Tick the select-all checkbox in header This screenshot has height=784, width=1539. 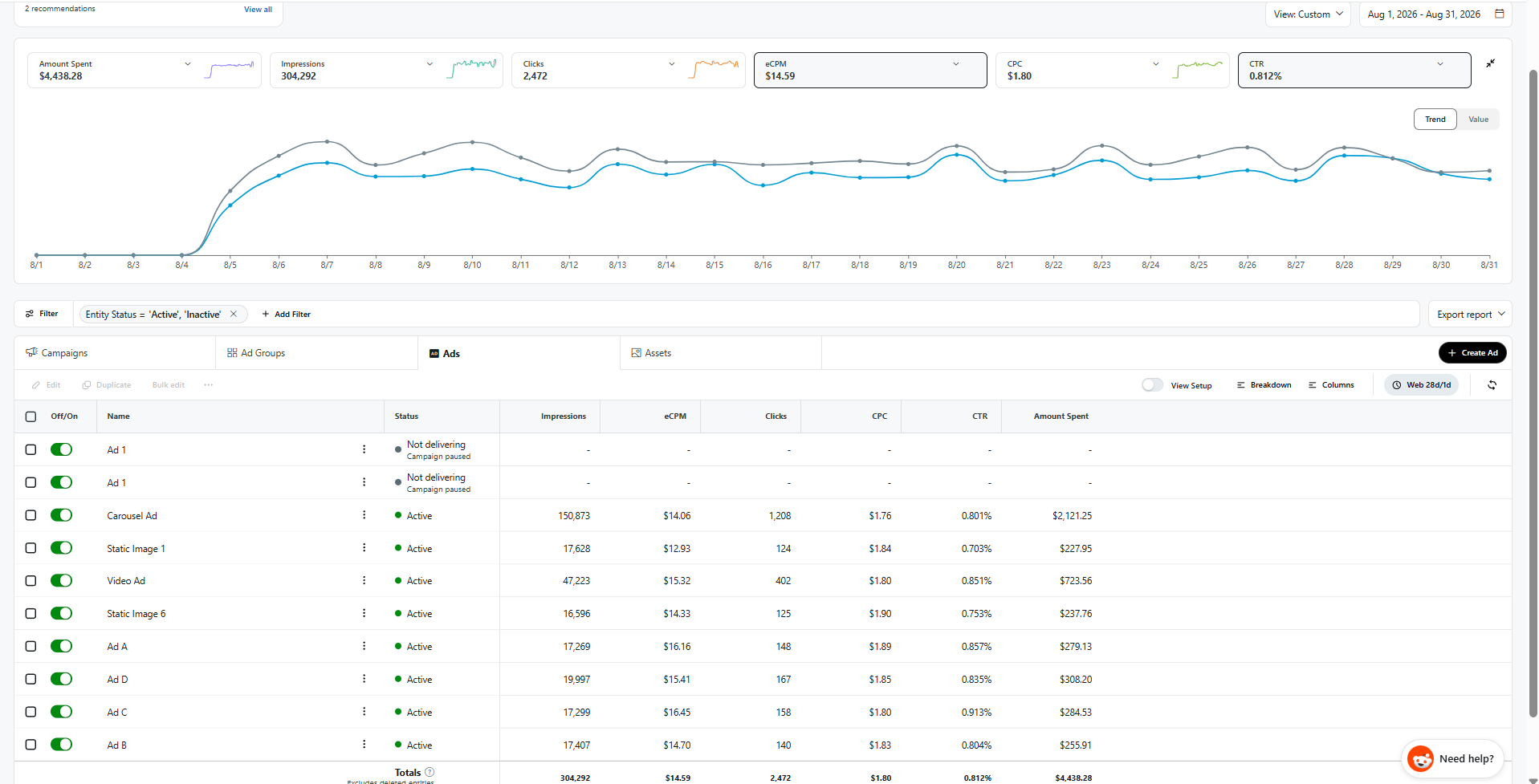pyautogui.click(x=31, y=416)
